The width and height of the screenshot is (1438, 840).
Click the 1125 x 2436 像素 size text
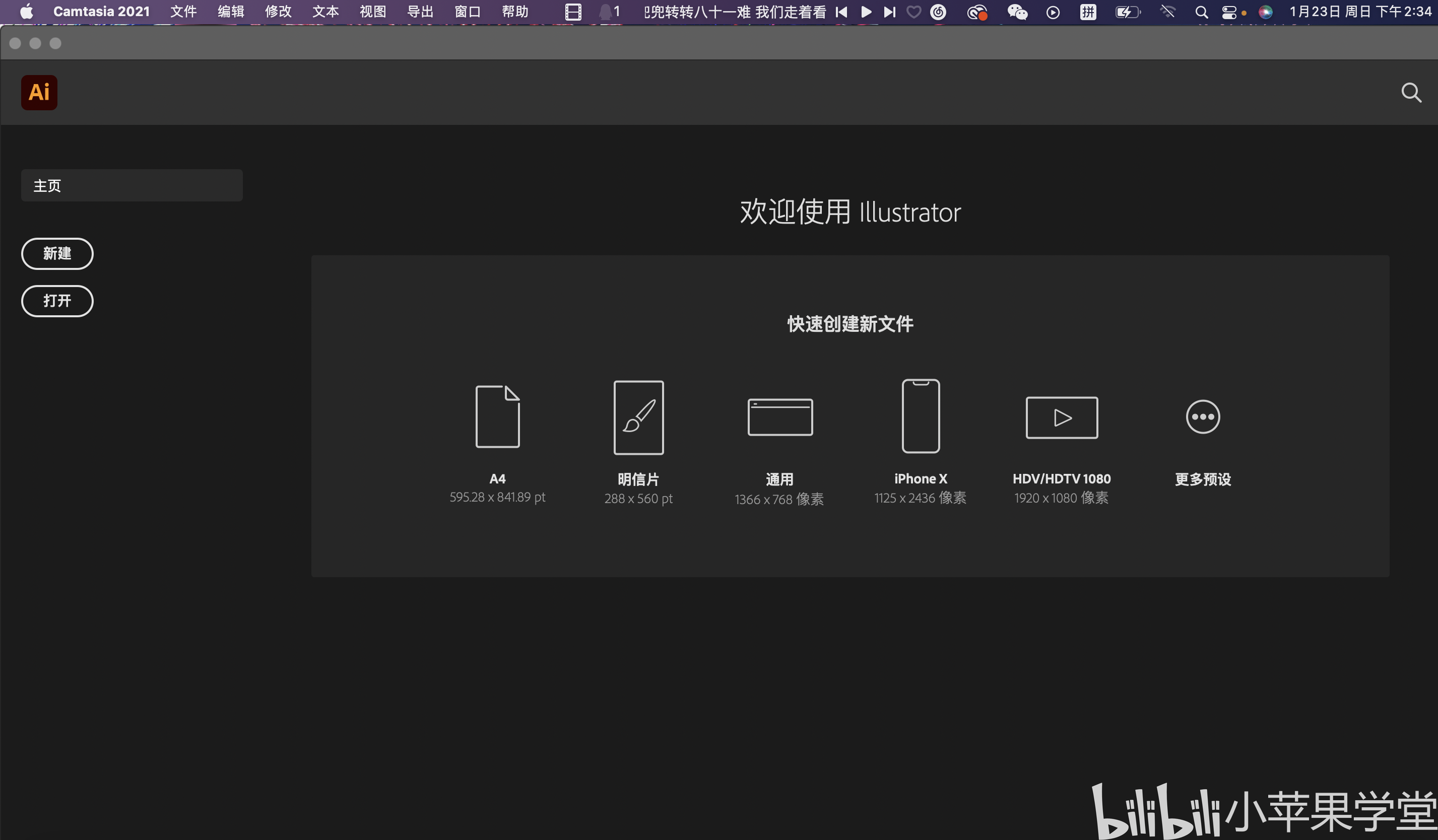click(921, 498)
